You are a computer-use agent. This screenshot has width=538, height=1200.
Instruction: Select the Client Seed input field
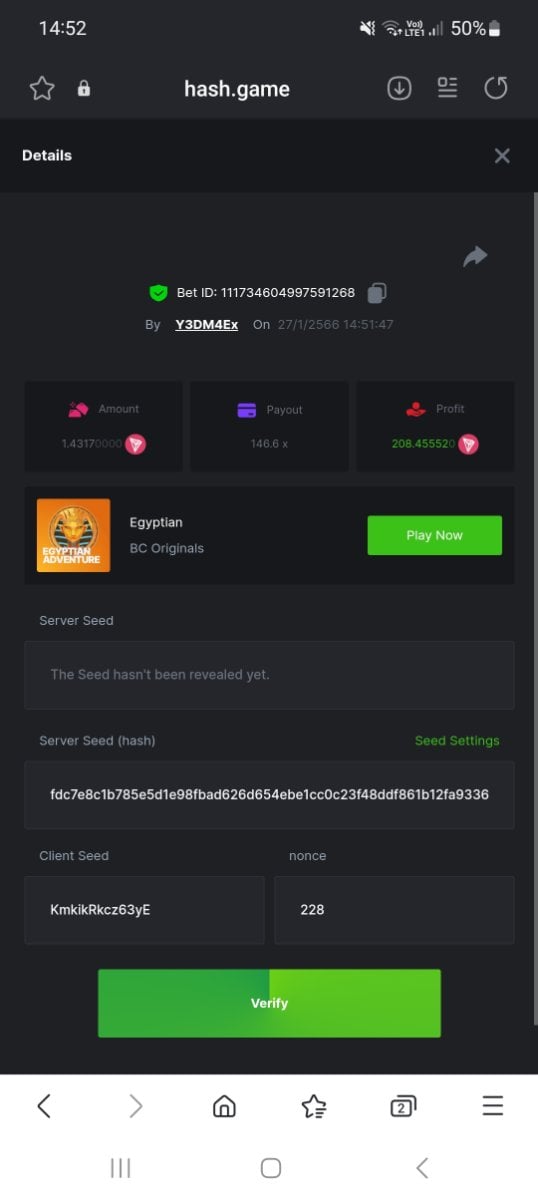click(x=145, y=910)
